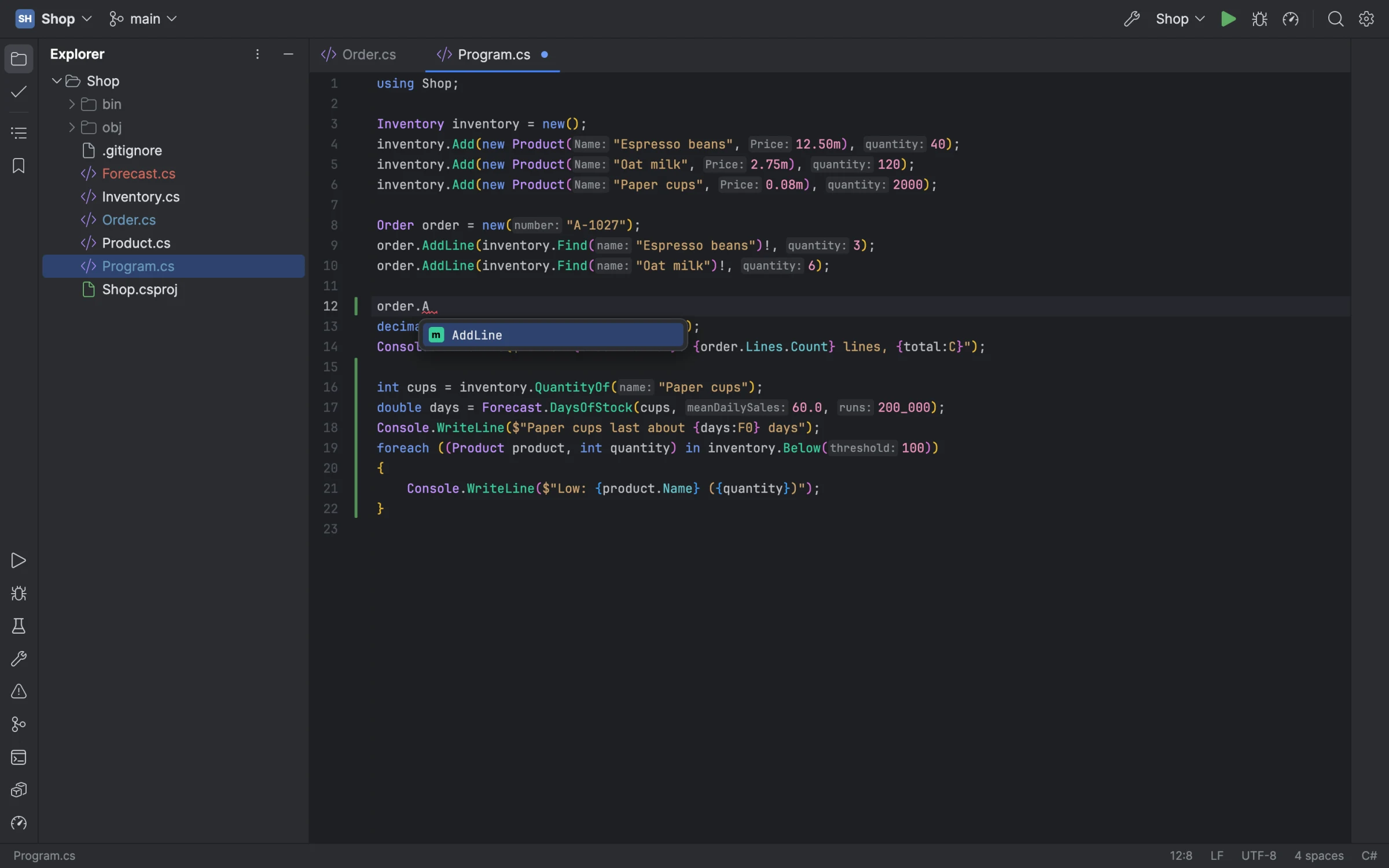Open the Shop project dropdown at top left
Viewport: 1389px width, 868px height.
tap(66, 19)
